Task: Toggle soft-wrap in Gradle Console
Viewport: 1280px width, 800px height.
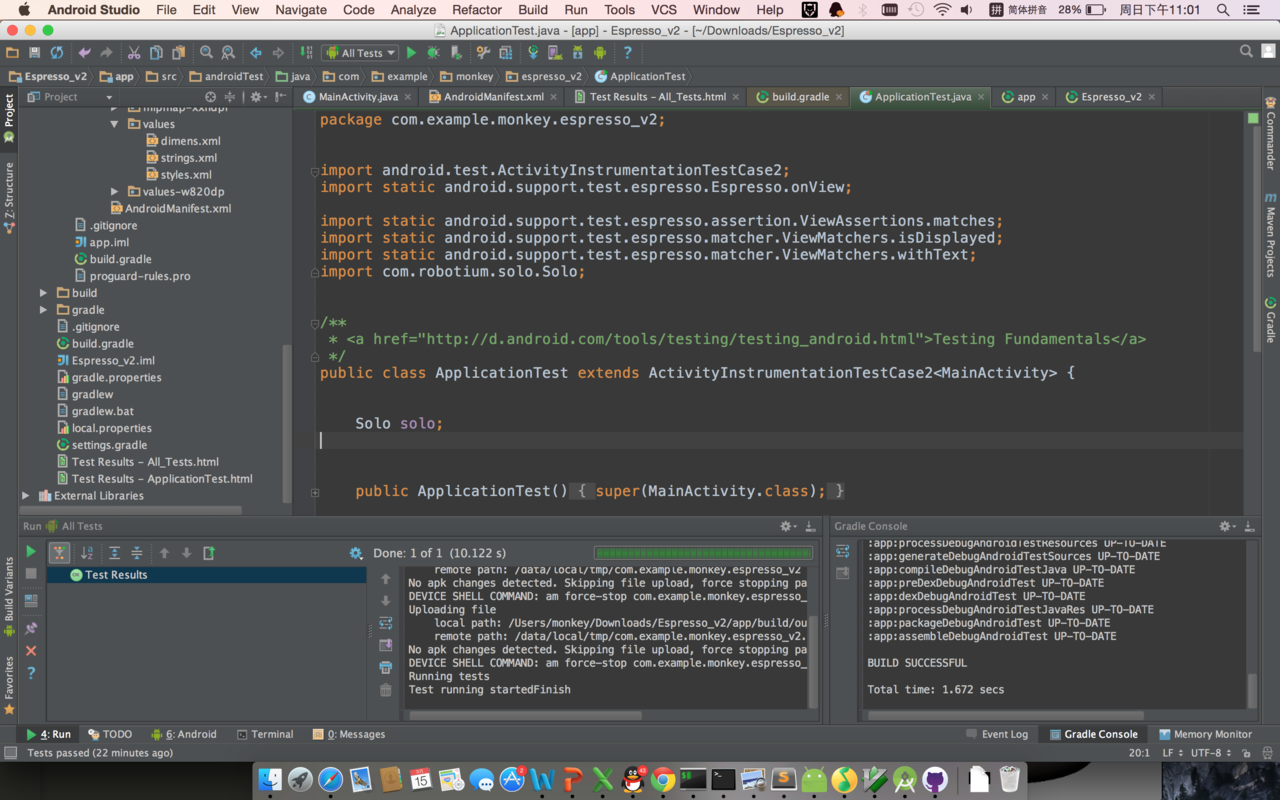Action: click(843, 551)
